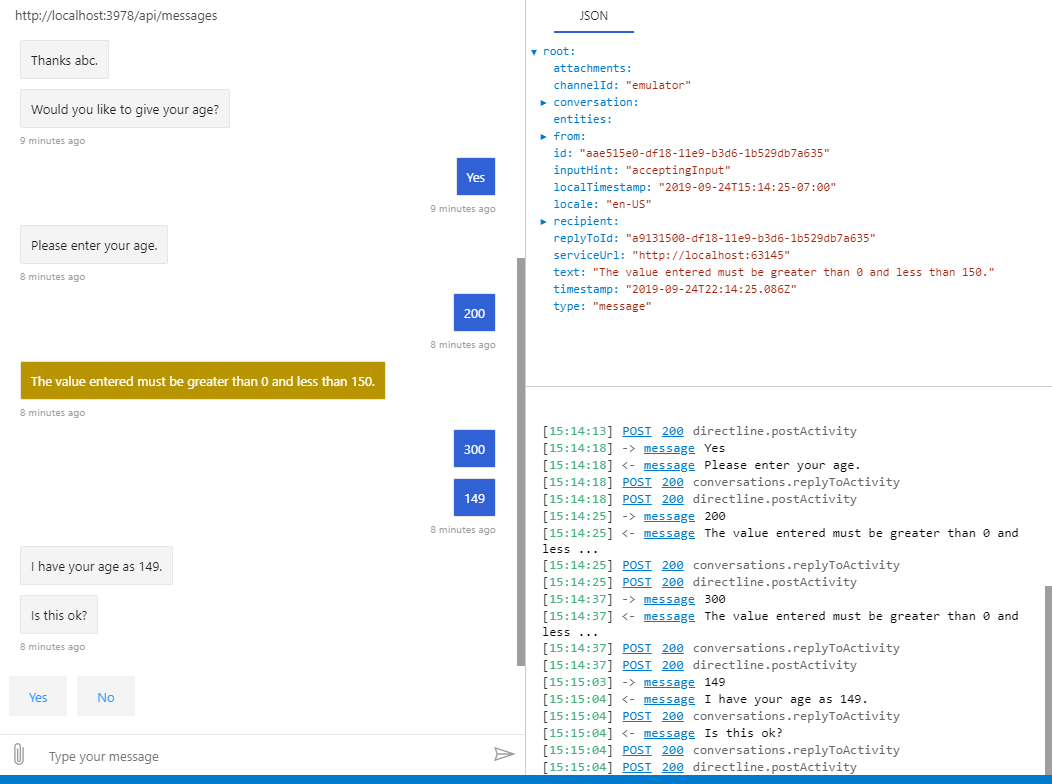Click the inputHint value "acceptingInput"
The width and height of the screenshot is (1052, 784).
tap(678, 170)
